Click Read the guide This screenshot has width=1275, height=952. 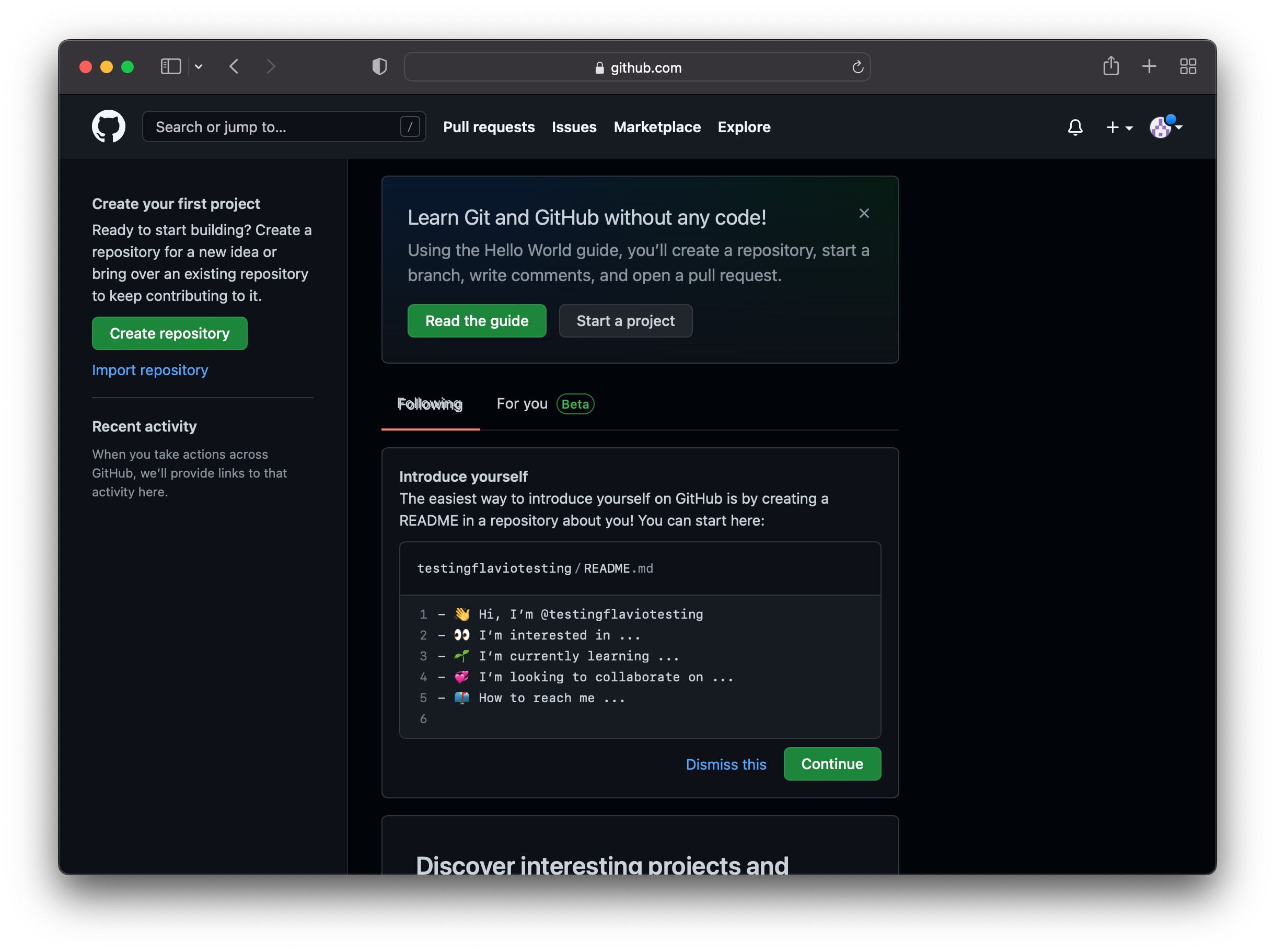pyautogui.click(x=477, y=321)
